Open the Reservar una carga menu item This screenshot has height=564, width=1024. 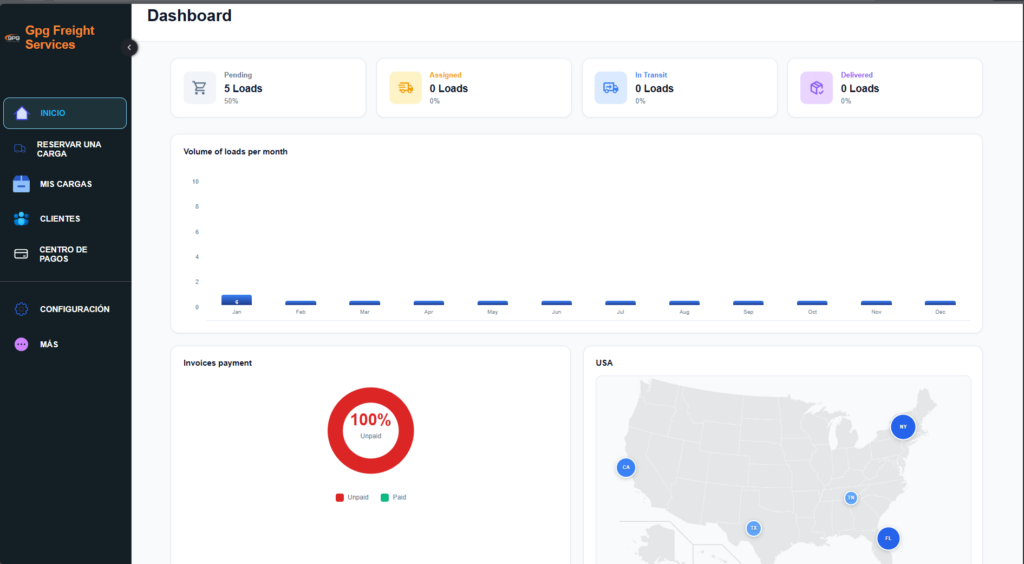[69, 149]
